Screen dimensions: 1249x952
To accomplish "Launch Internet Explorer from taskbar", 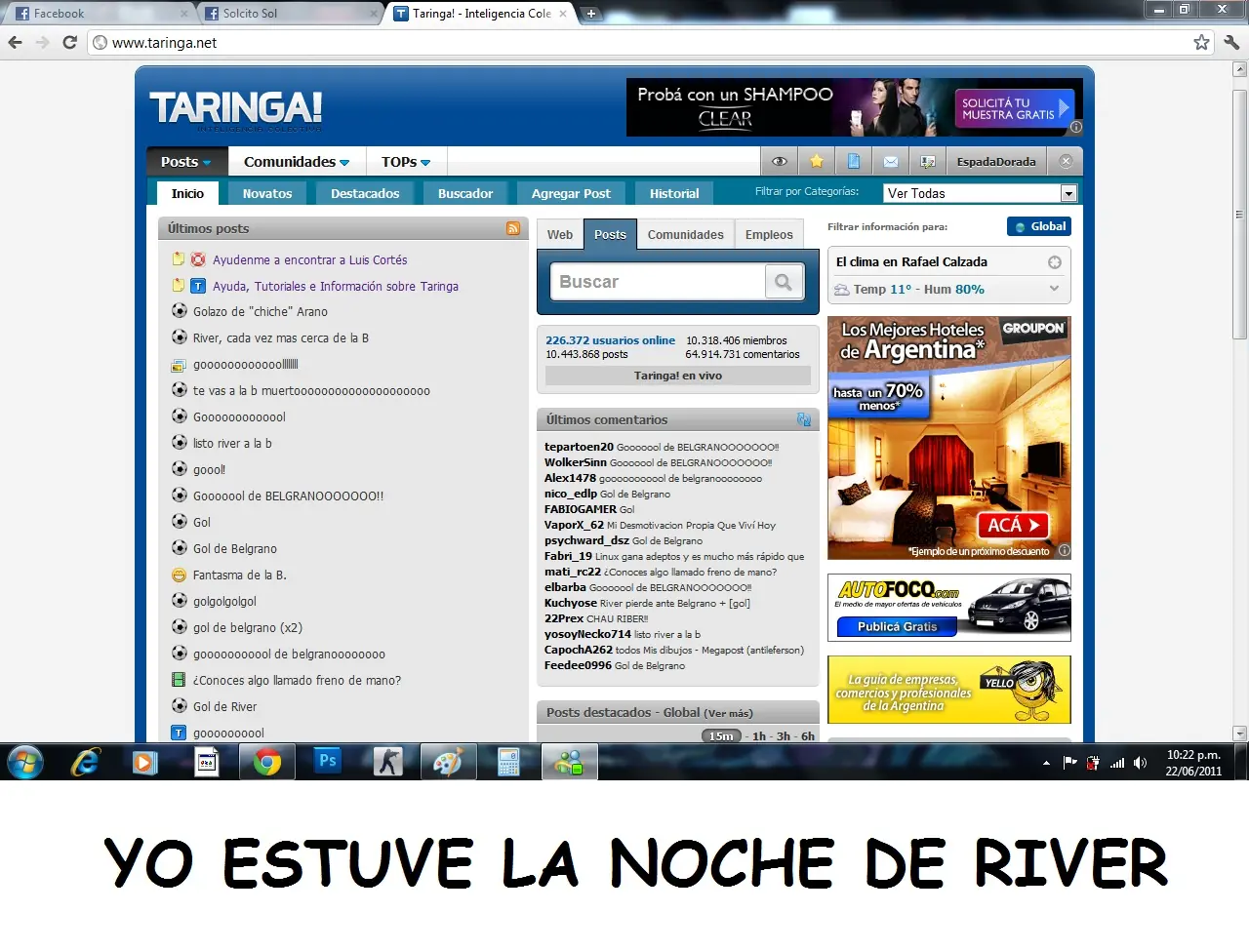I will (86, 762).
